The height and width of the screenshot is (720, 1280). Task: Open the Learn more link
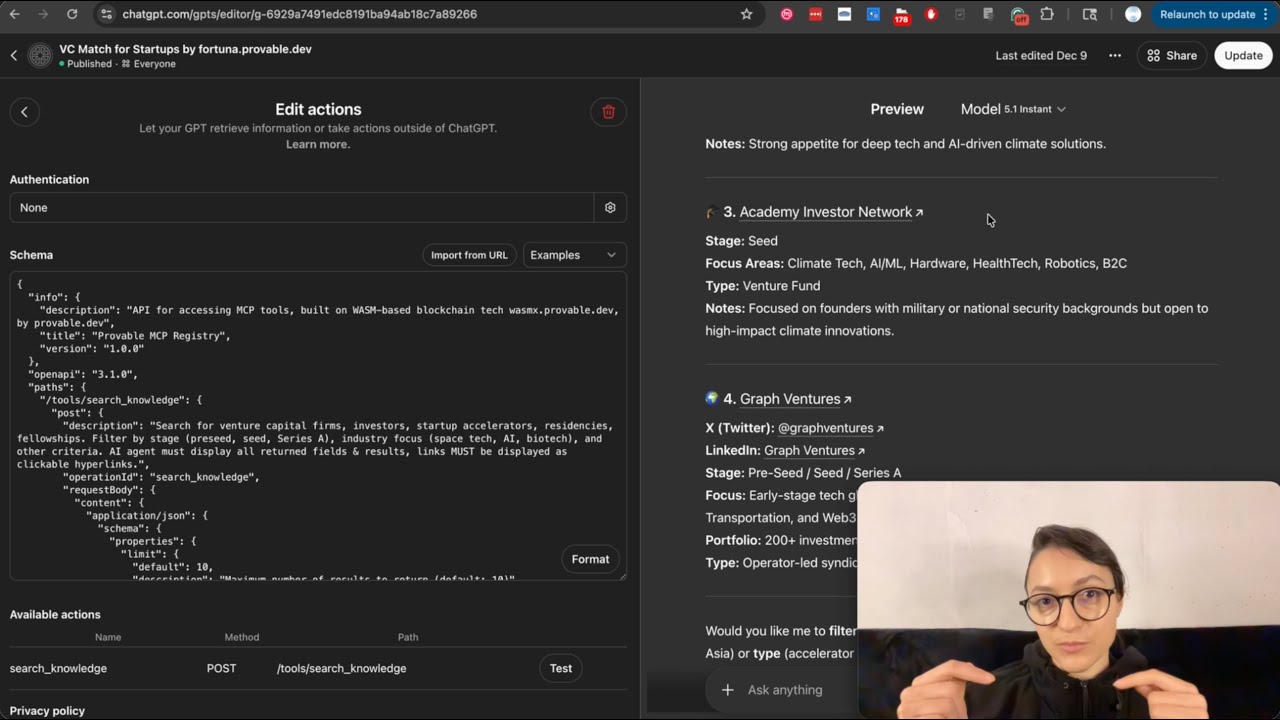(x=318, y=144)
